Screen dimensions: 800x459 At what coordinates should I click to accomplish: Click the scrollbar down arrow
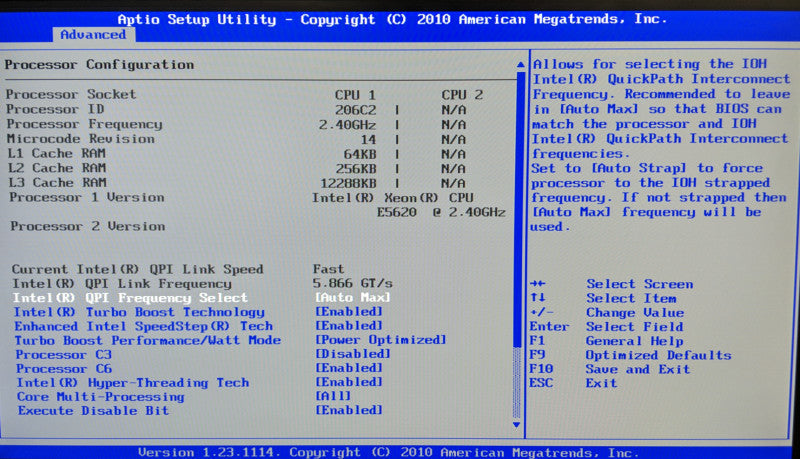coord(516,424)
